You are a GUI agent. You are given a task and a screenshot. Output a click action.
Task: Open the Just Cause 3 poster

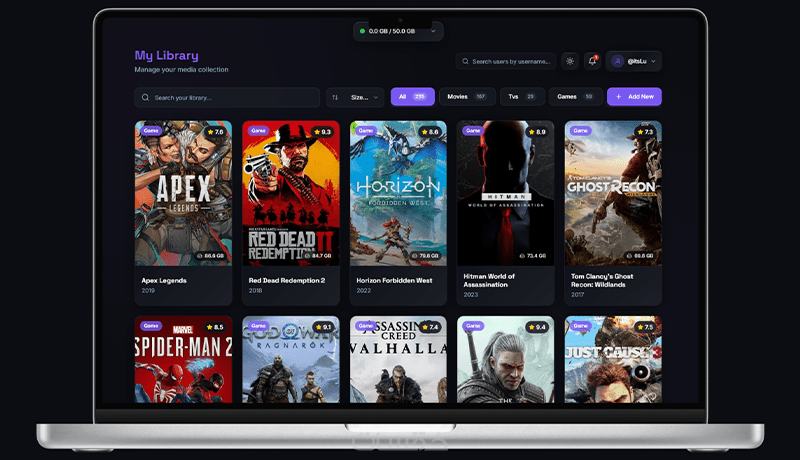613,360
